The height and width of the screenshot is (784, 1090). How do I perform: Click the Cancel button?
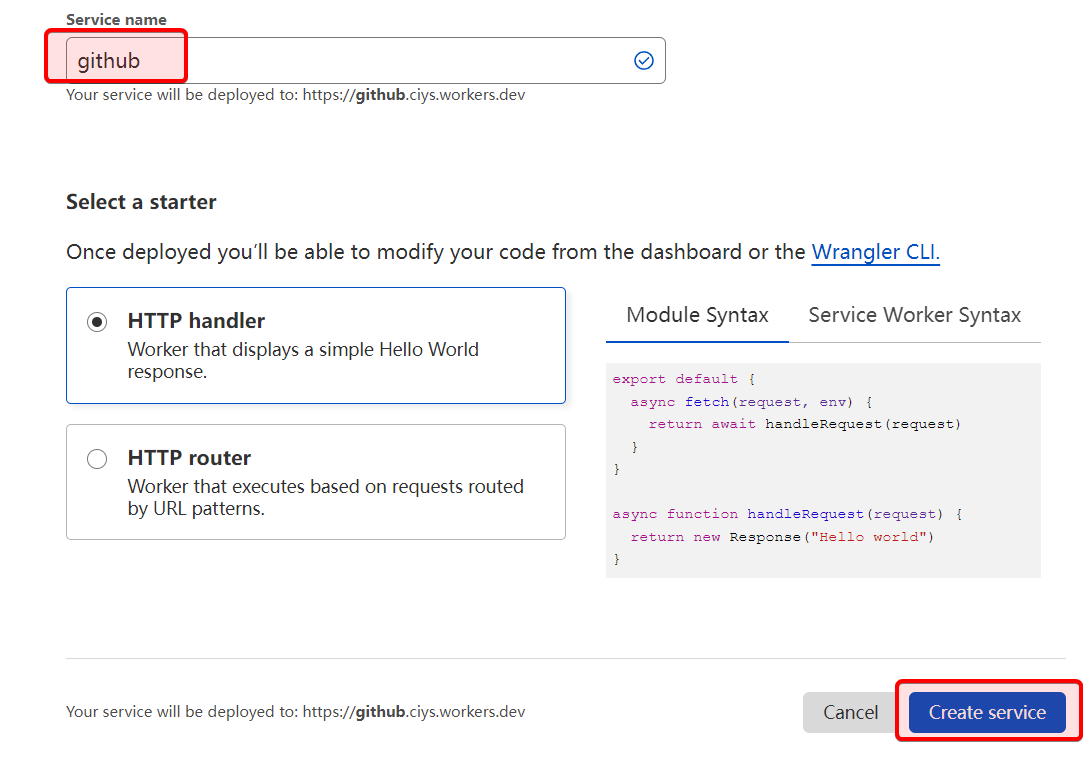850,712
